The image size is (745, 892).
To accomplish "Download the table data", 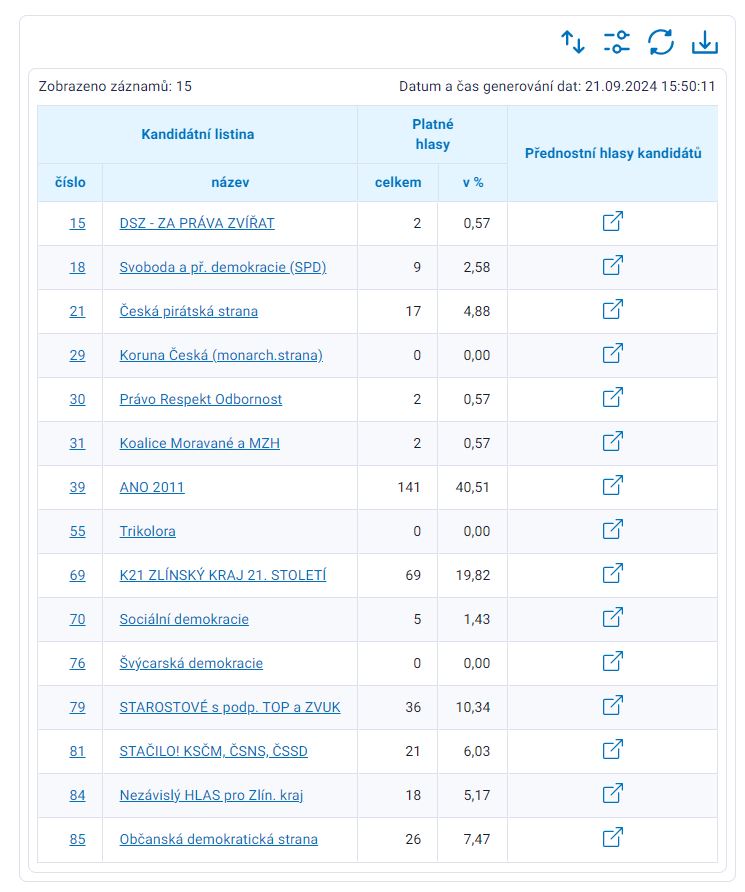I will 705,42.
